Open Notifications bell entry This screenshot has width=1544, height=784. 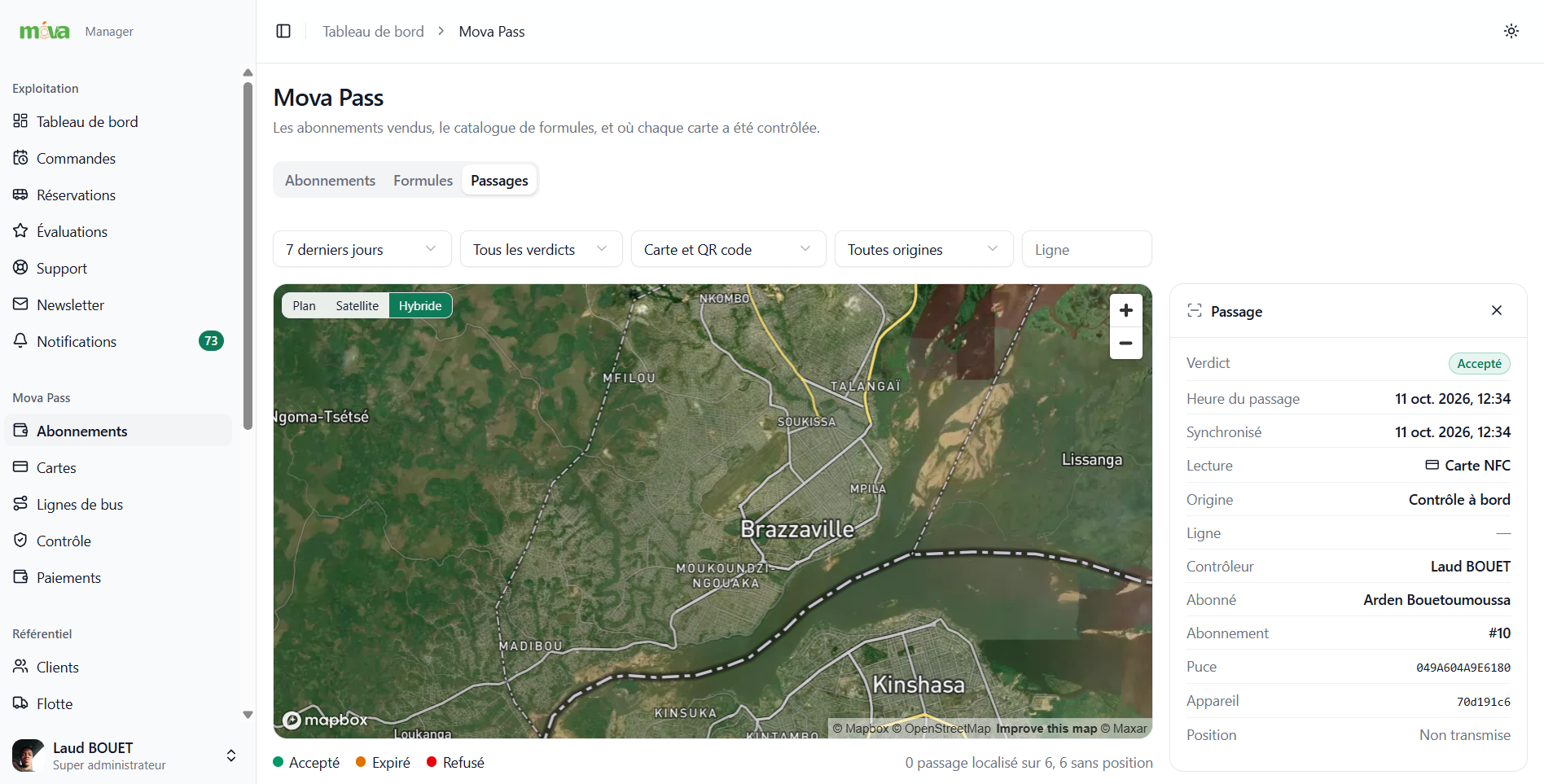coord(118,341)
